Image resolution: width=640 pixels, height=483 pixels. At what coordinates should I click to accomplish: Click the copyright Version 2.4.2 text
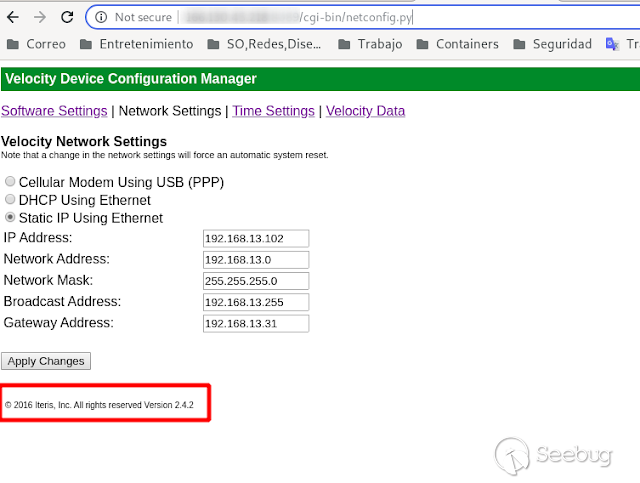click(x=99, y=405)
